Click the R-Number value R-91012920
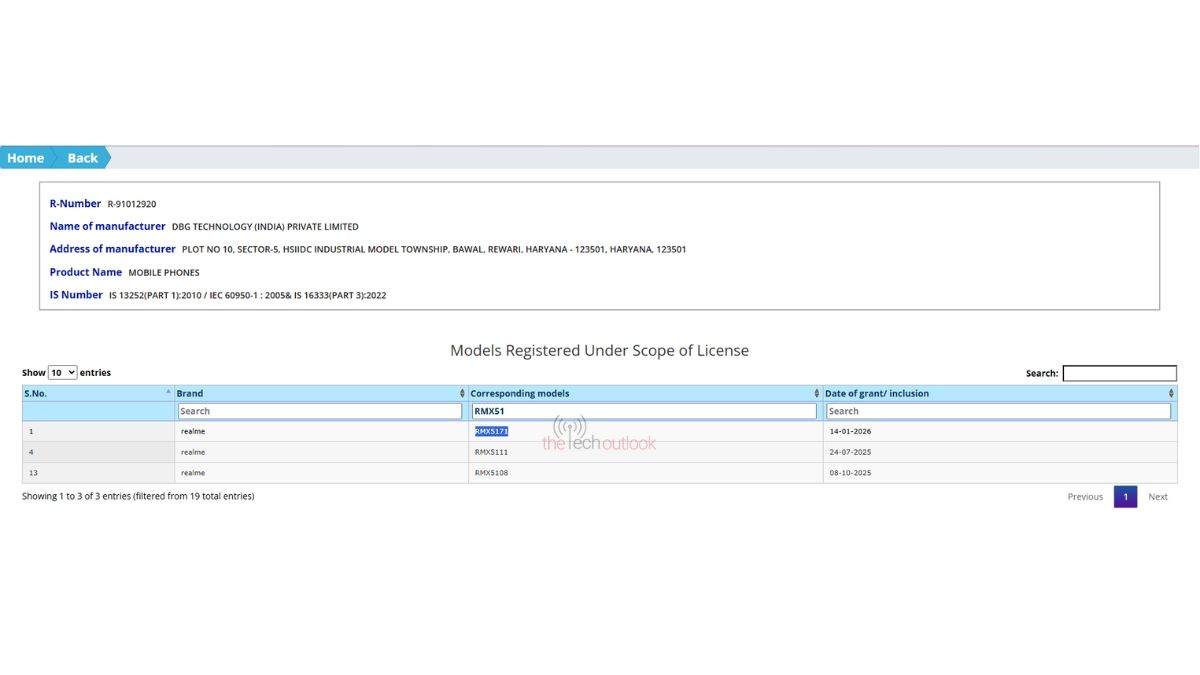 (x=132, y=204)
